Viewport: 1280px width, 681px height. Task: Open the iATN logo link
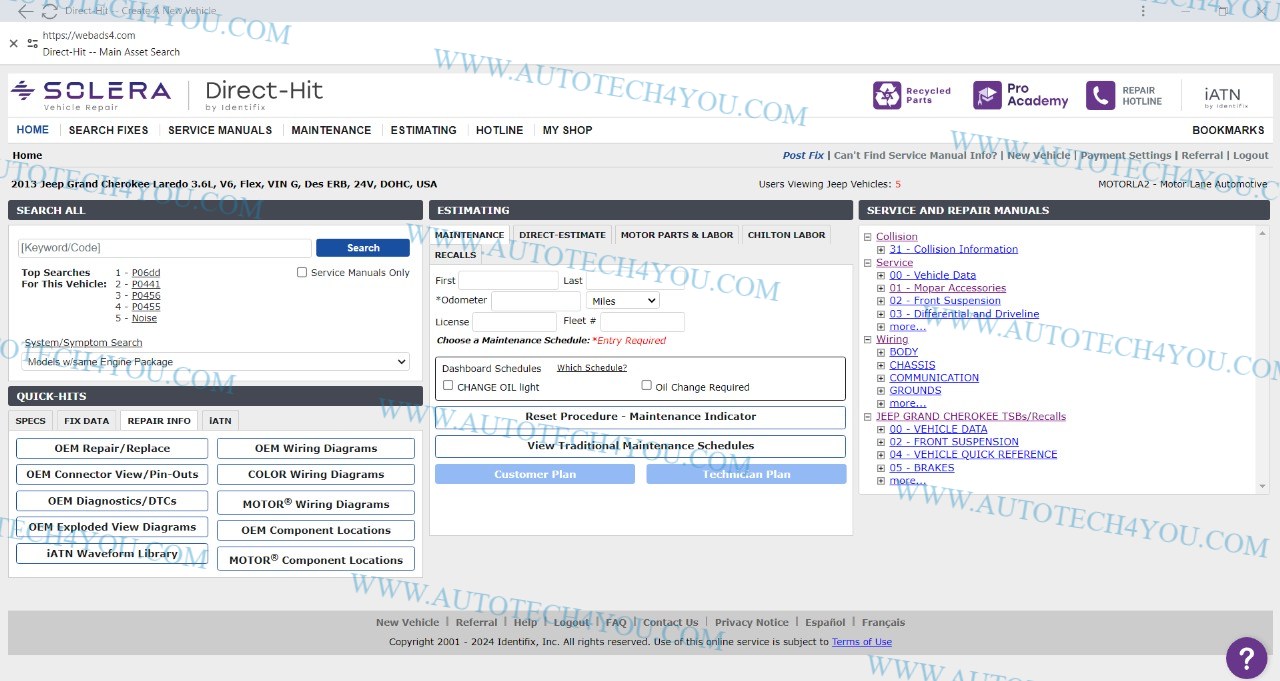[x=1223, y=96]
